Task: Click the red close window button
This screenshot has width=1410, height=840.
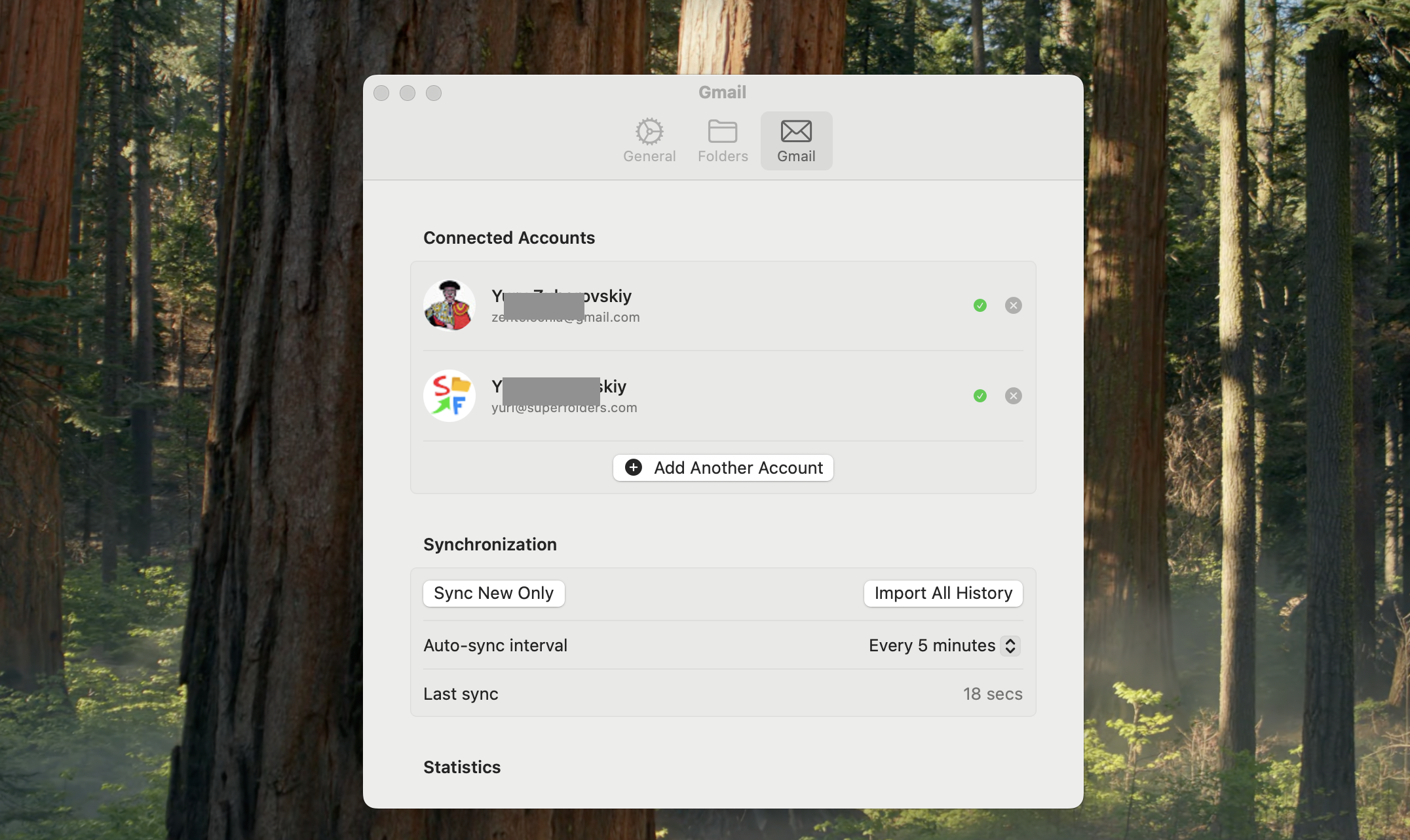Action: pyautogui.click(x=381, y=93)
